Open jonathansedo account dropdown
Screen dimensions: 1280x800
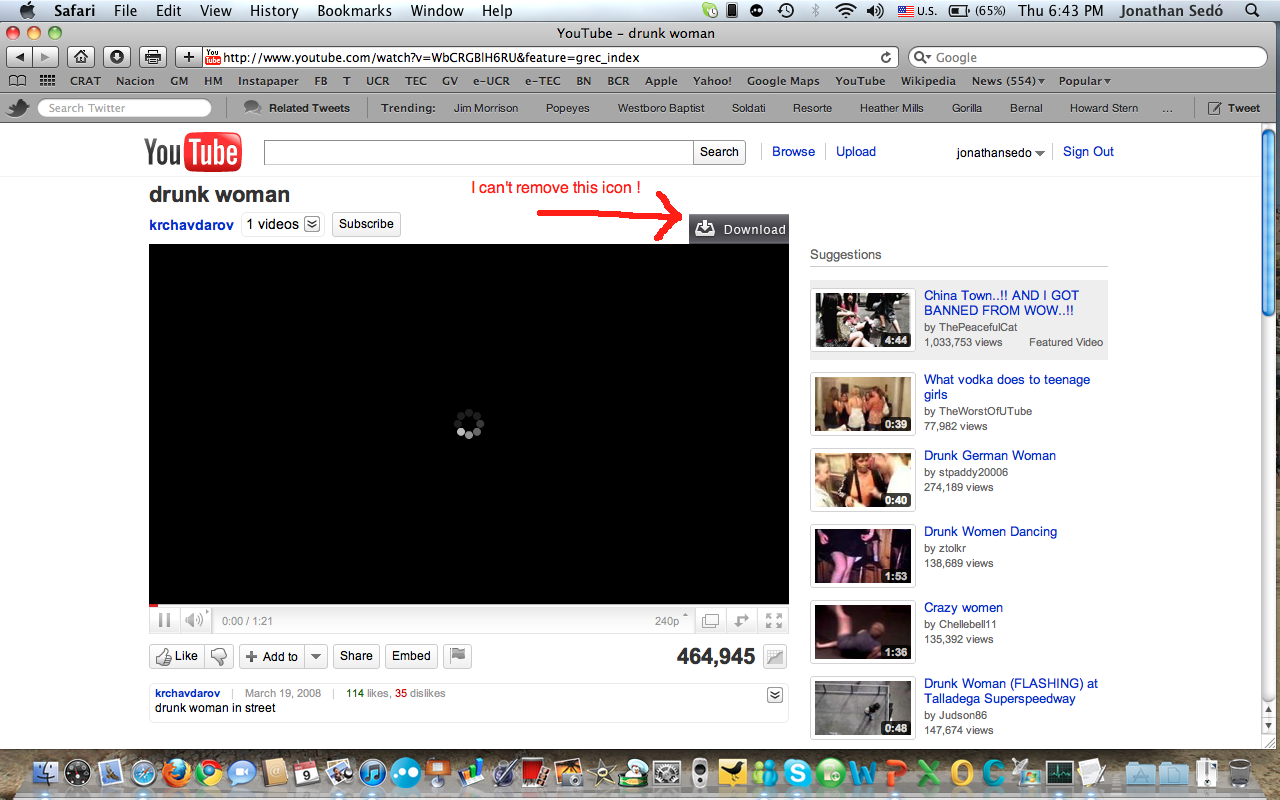point(1001,153)
